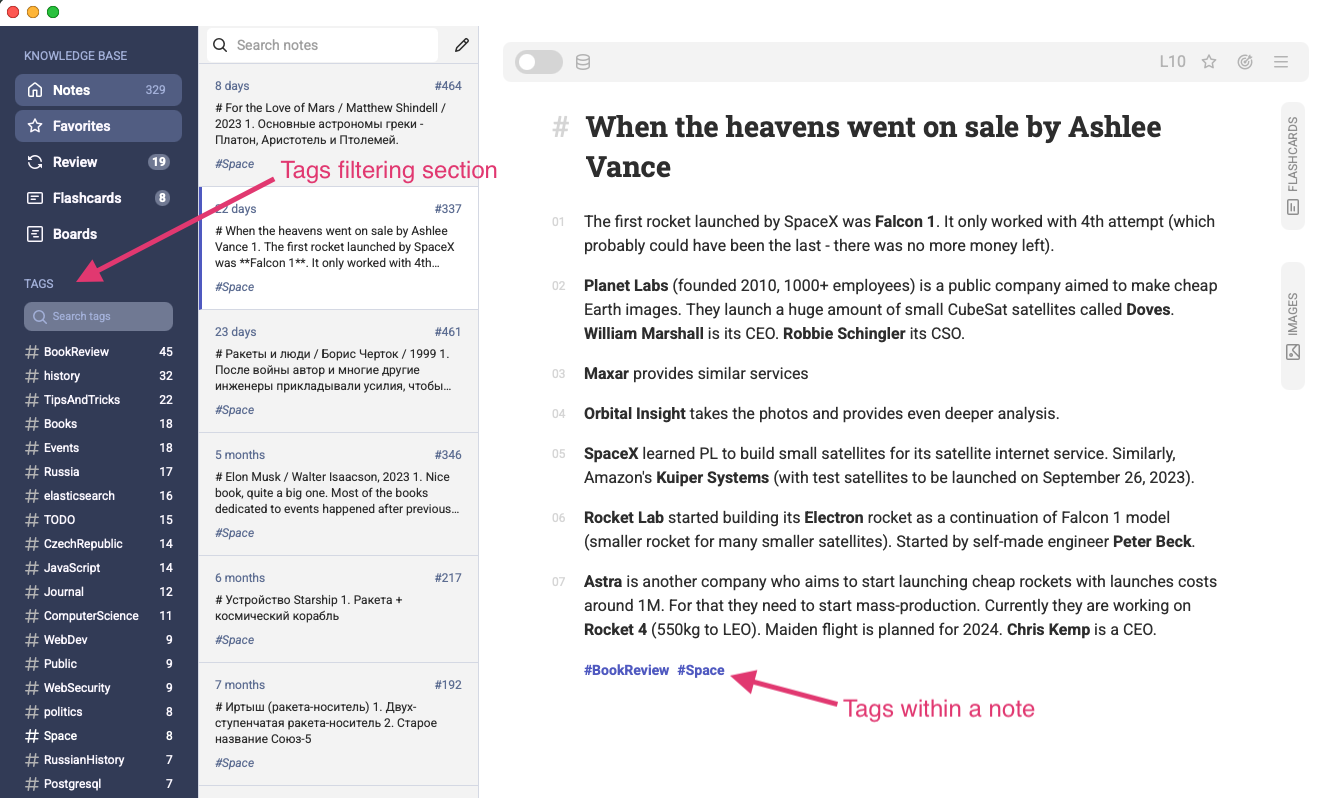This screenshot has height=798, width=1325.
Task: Toggle the favorite star for this note
Action: click(1209, 61)
